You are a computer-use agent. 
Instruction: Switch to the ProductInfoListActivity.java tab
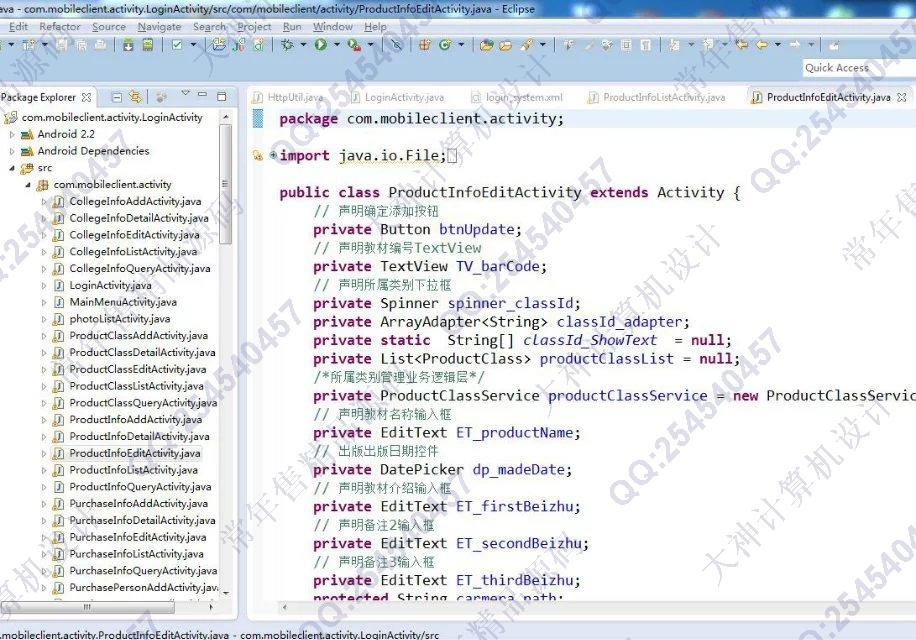663,97
